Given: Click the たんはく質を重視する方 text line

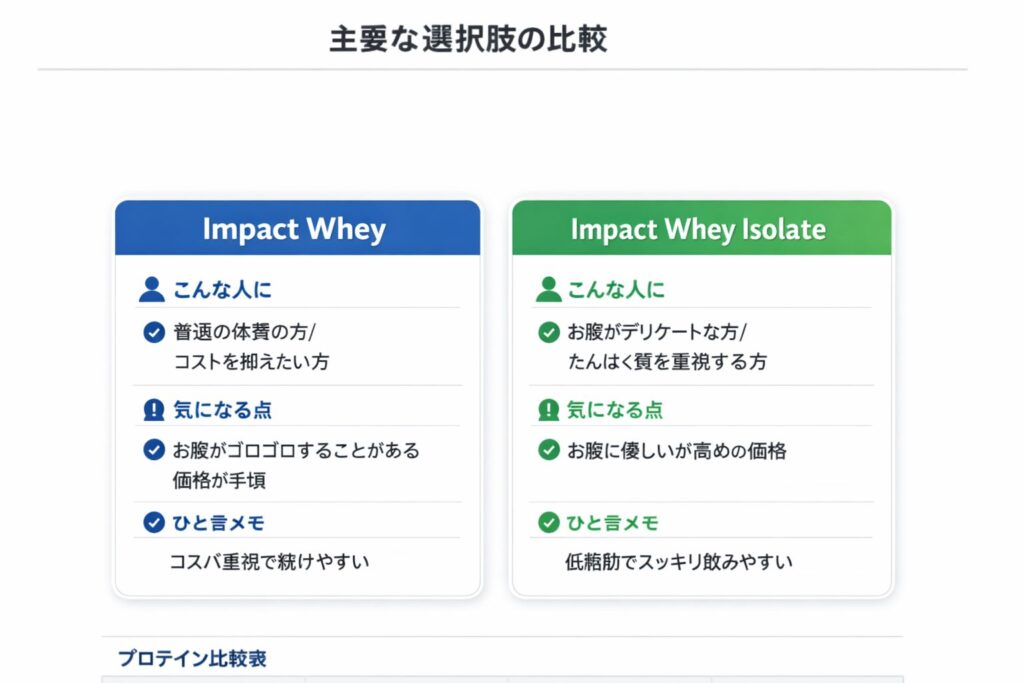Looking at the screenshot, I should click(667, 362).
